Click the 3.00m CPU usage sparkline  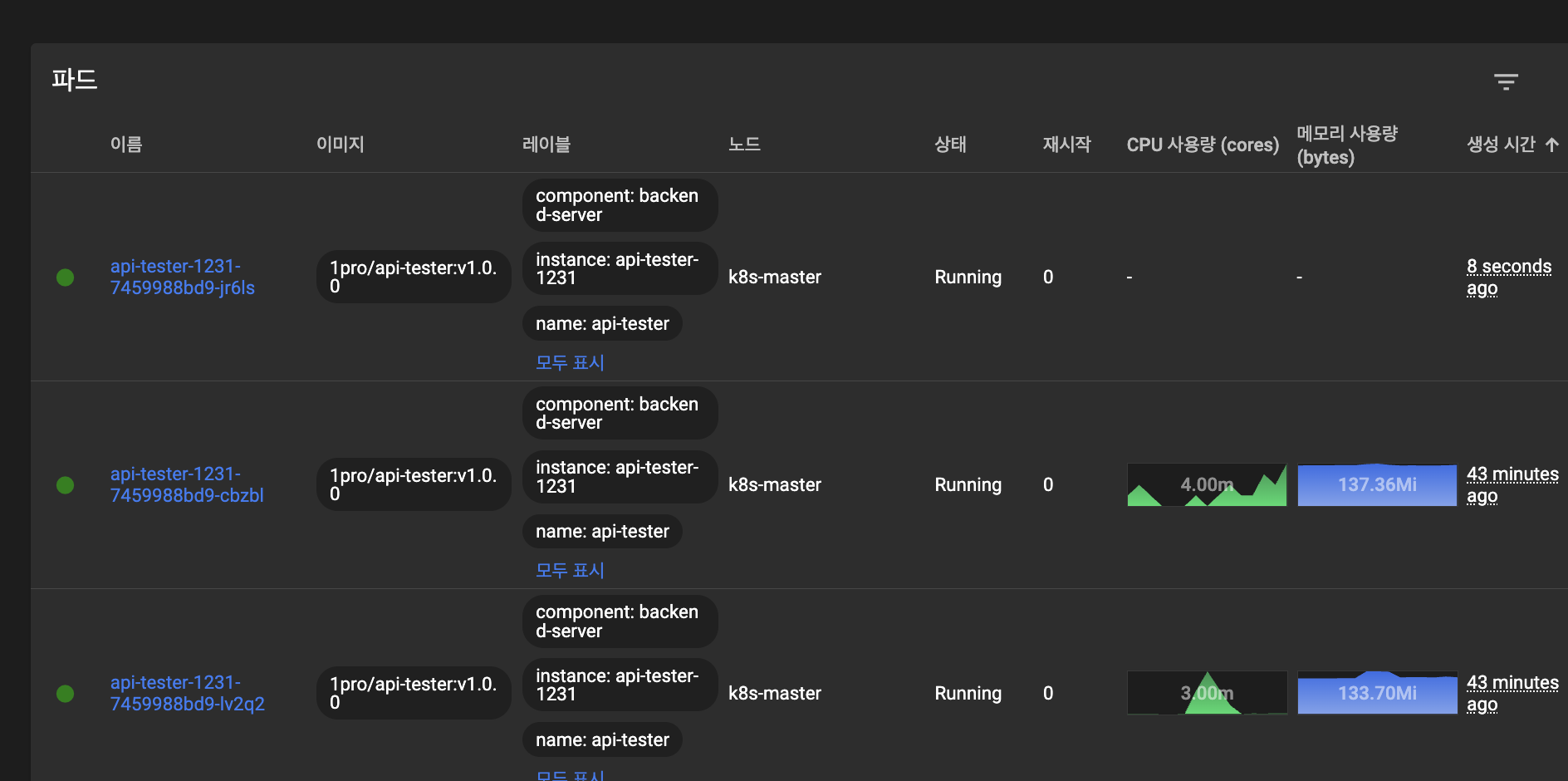[x=1206, y=694]
